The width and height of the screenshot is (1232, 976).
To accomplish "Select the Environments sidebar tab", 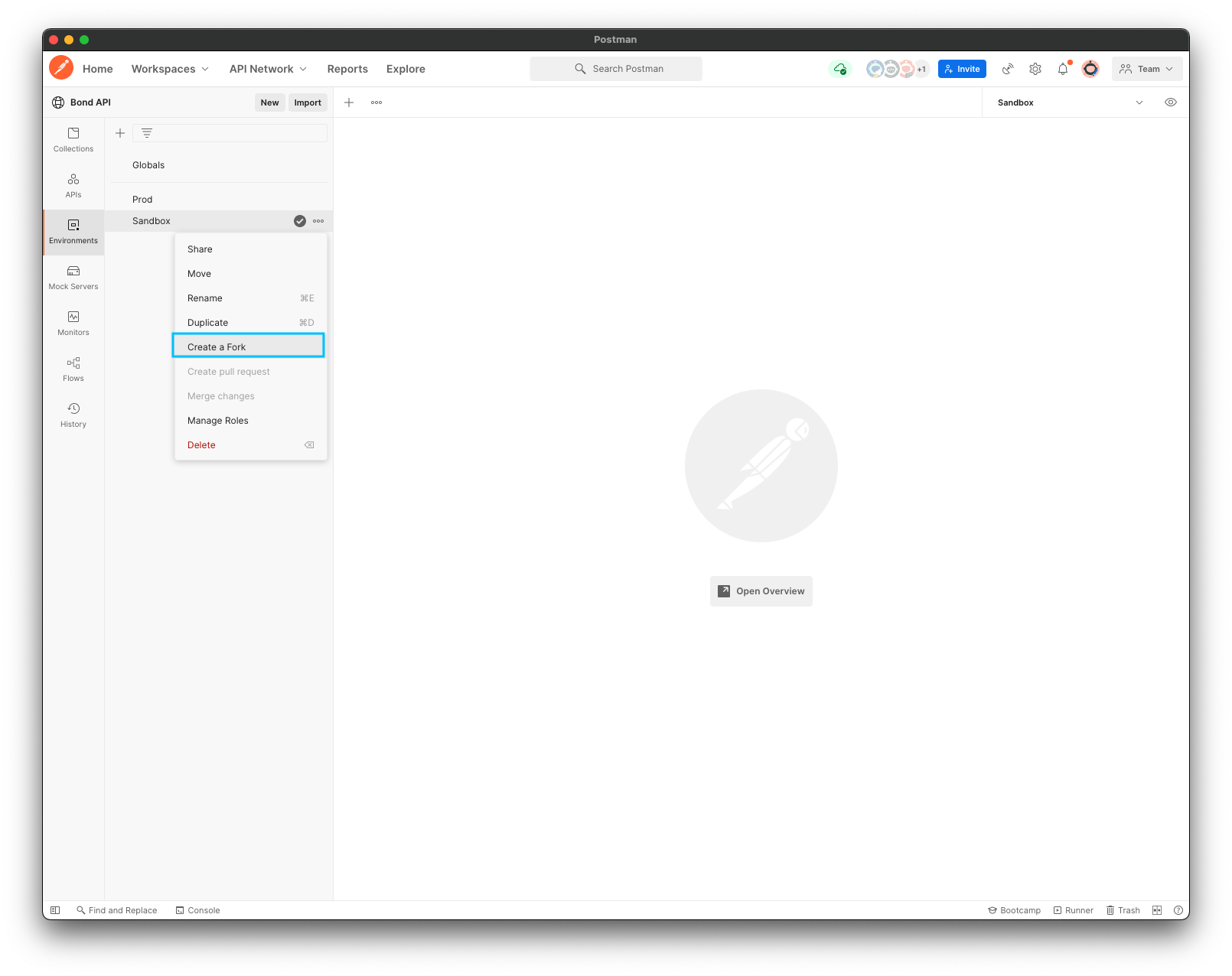I will click(73, 232).
